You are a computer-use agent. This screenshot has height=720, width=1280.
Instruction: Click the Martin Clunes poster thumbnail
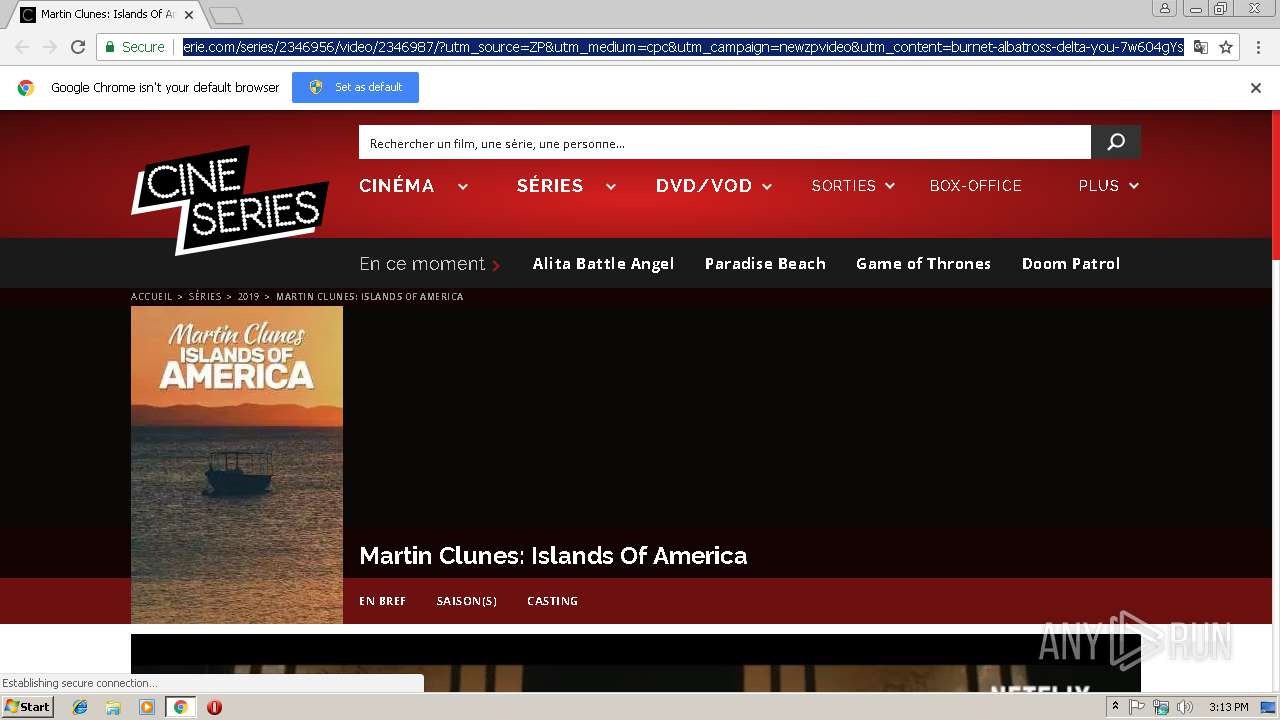click(x=237, y=465)
